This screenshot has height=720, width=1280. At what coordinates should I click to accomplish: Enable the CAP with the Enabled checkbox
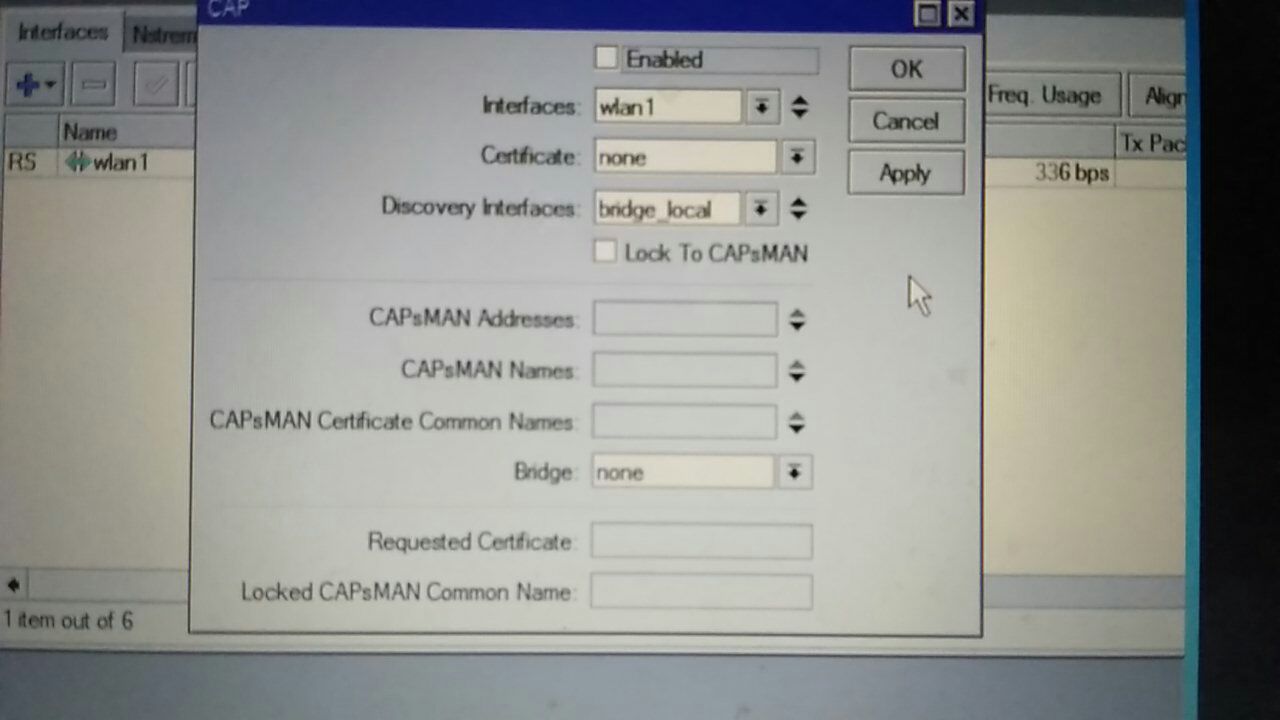[606, 58]
